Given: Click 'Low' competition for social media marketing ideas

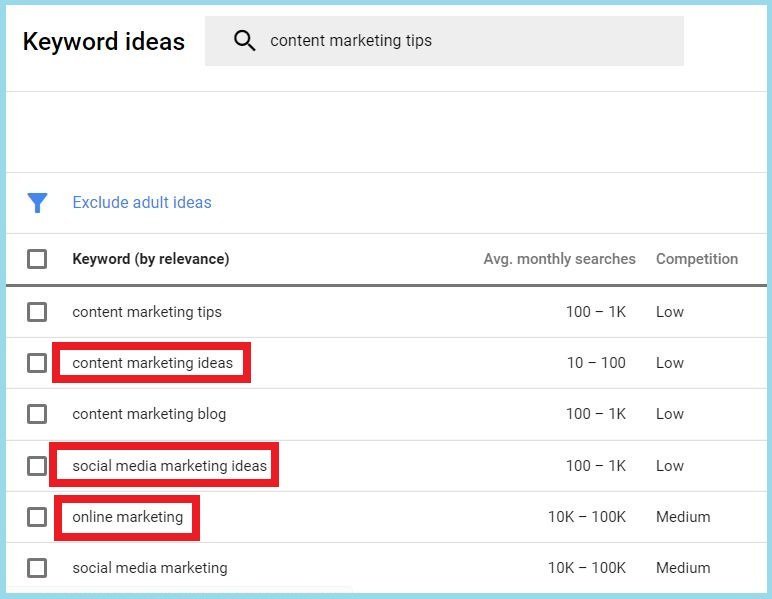Looking at the screenshot, I should point(670,466).
